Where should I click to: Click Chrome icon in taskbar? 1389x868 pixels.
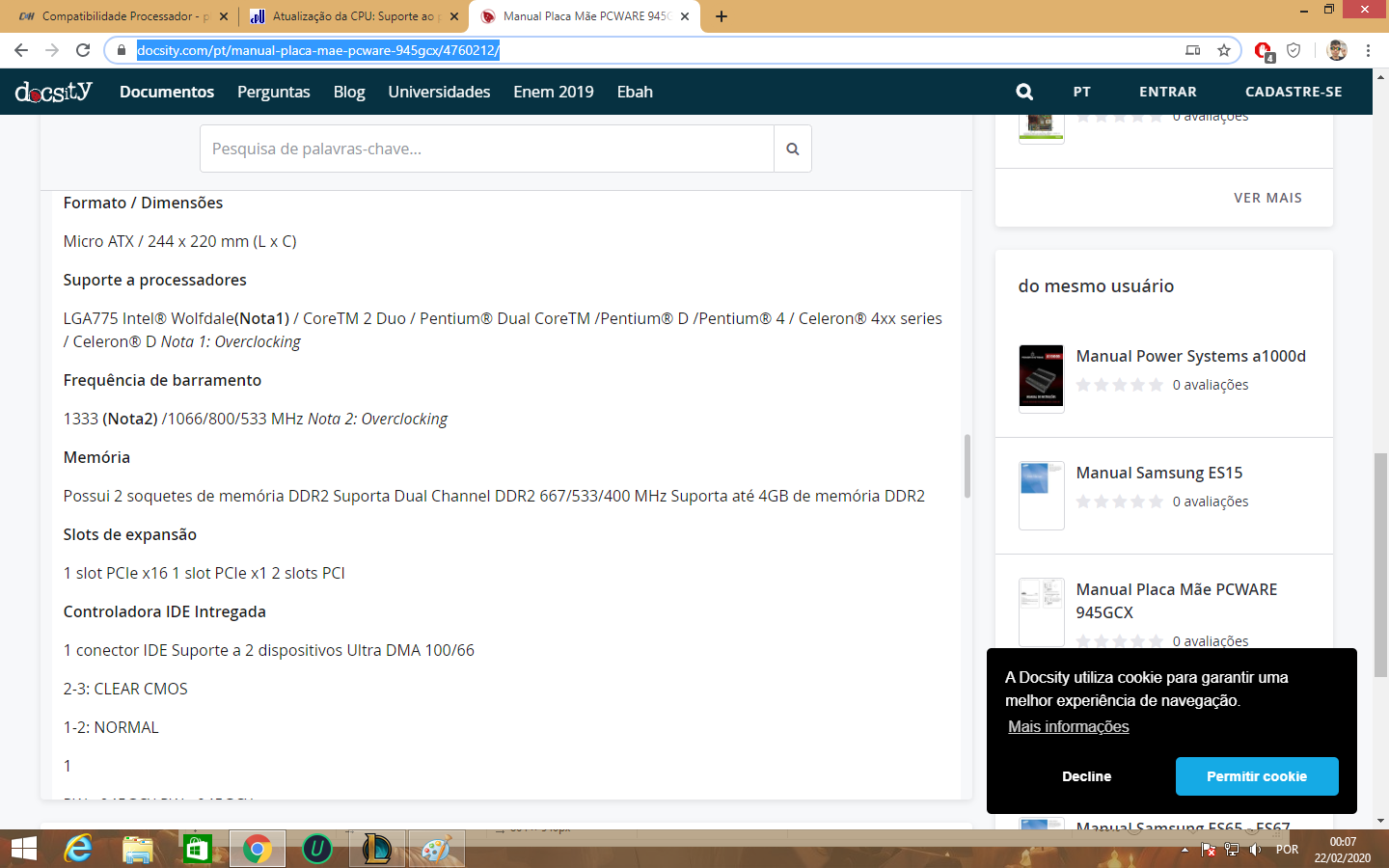258,849
